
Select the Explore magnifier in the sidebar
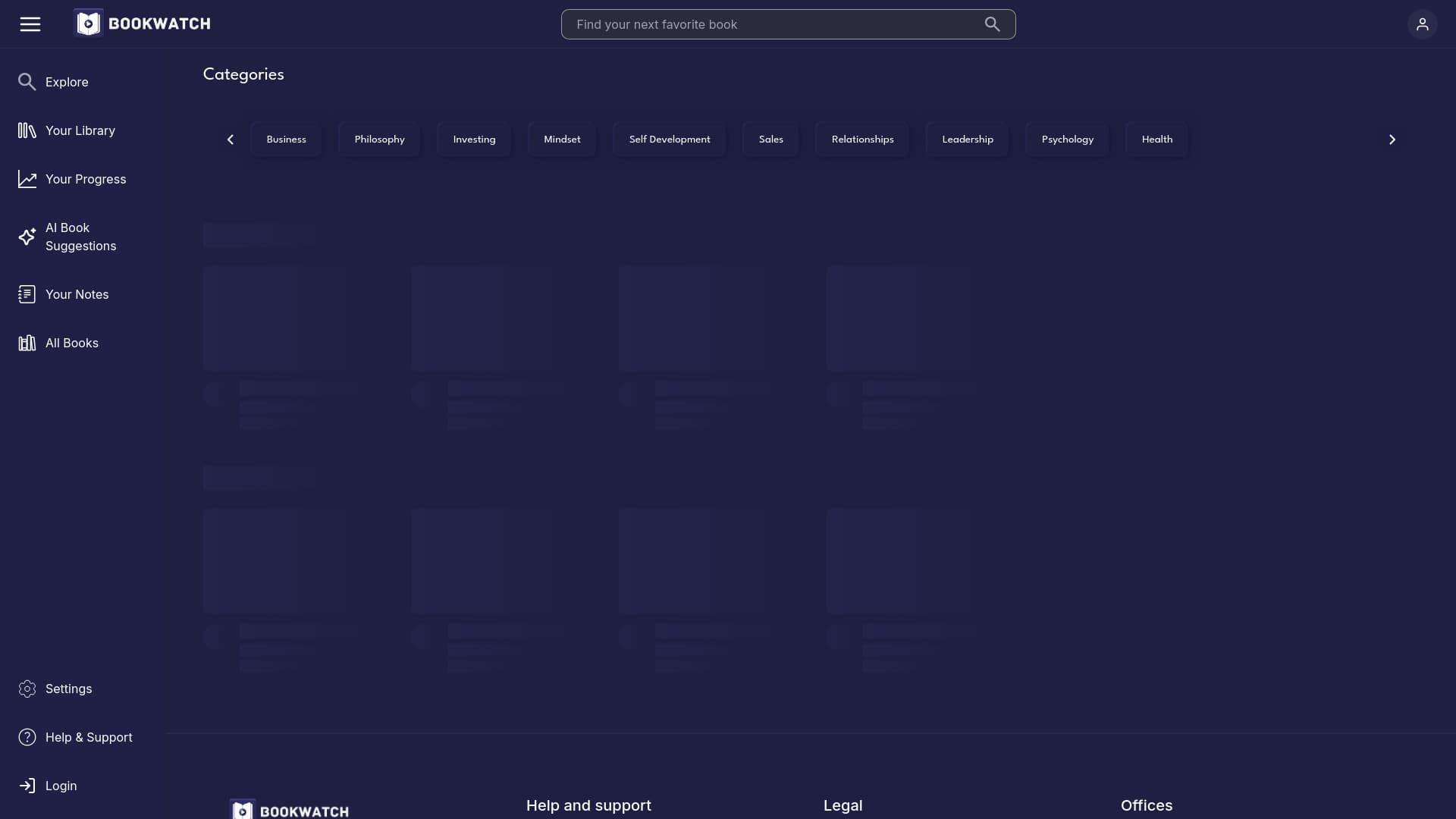[x=27, y=81]
